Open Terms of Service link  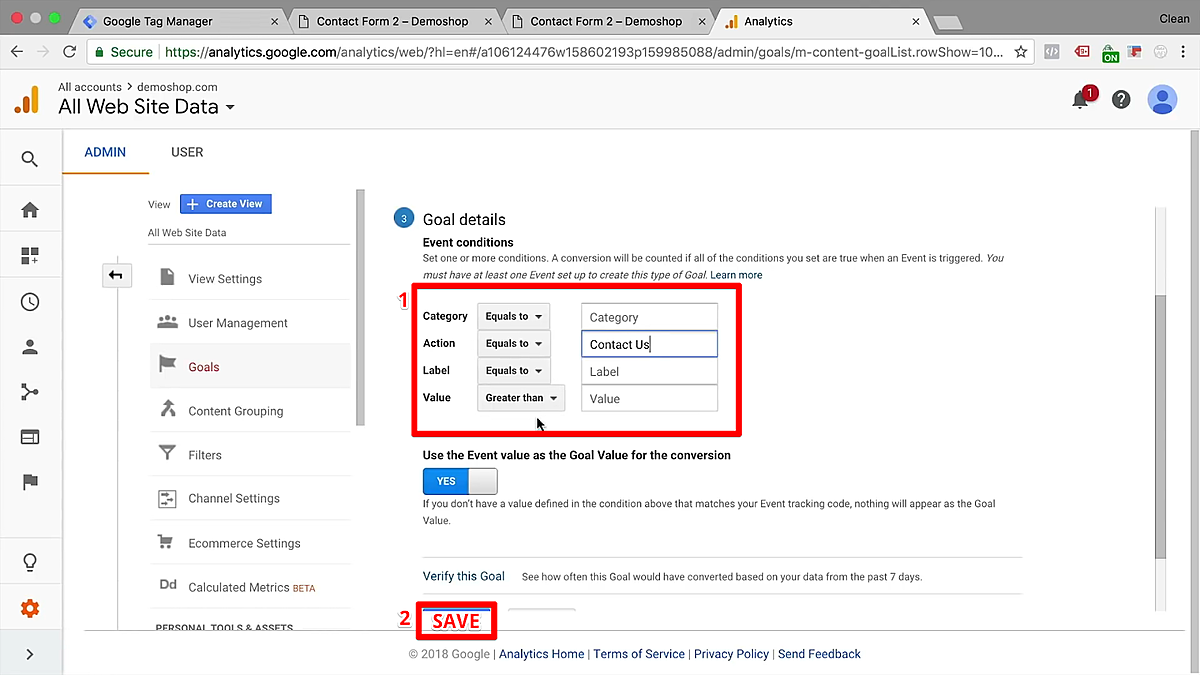point(639,654)
